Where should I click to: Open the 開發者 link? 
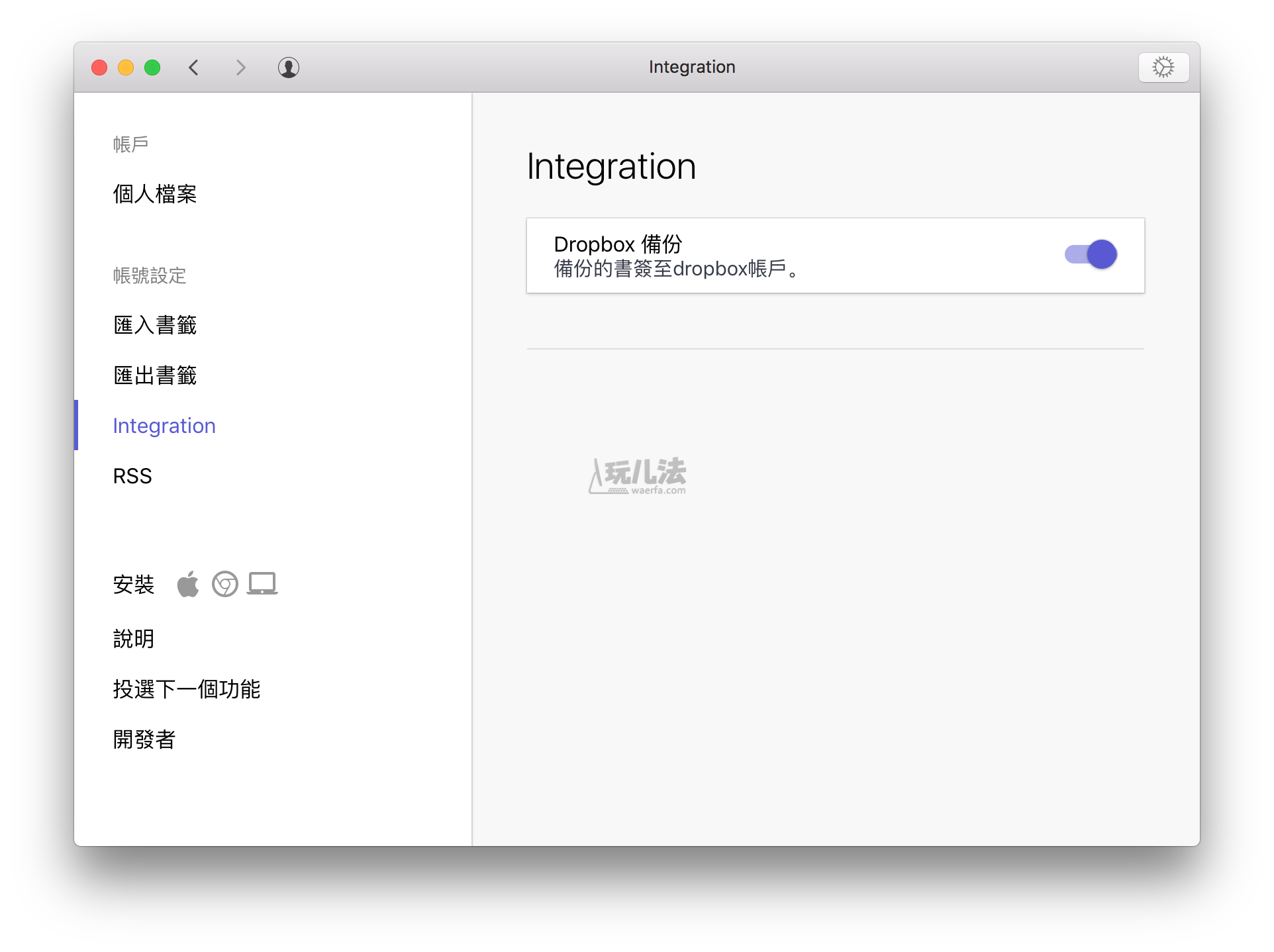click(144, 739)
